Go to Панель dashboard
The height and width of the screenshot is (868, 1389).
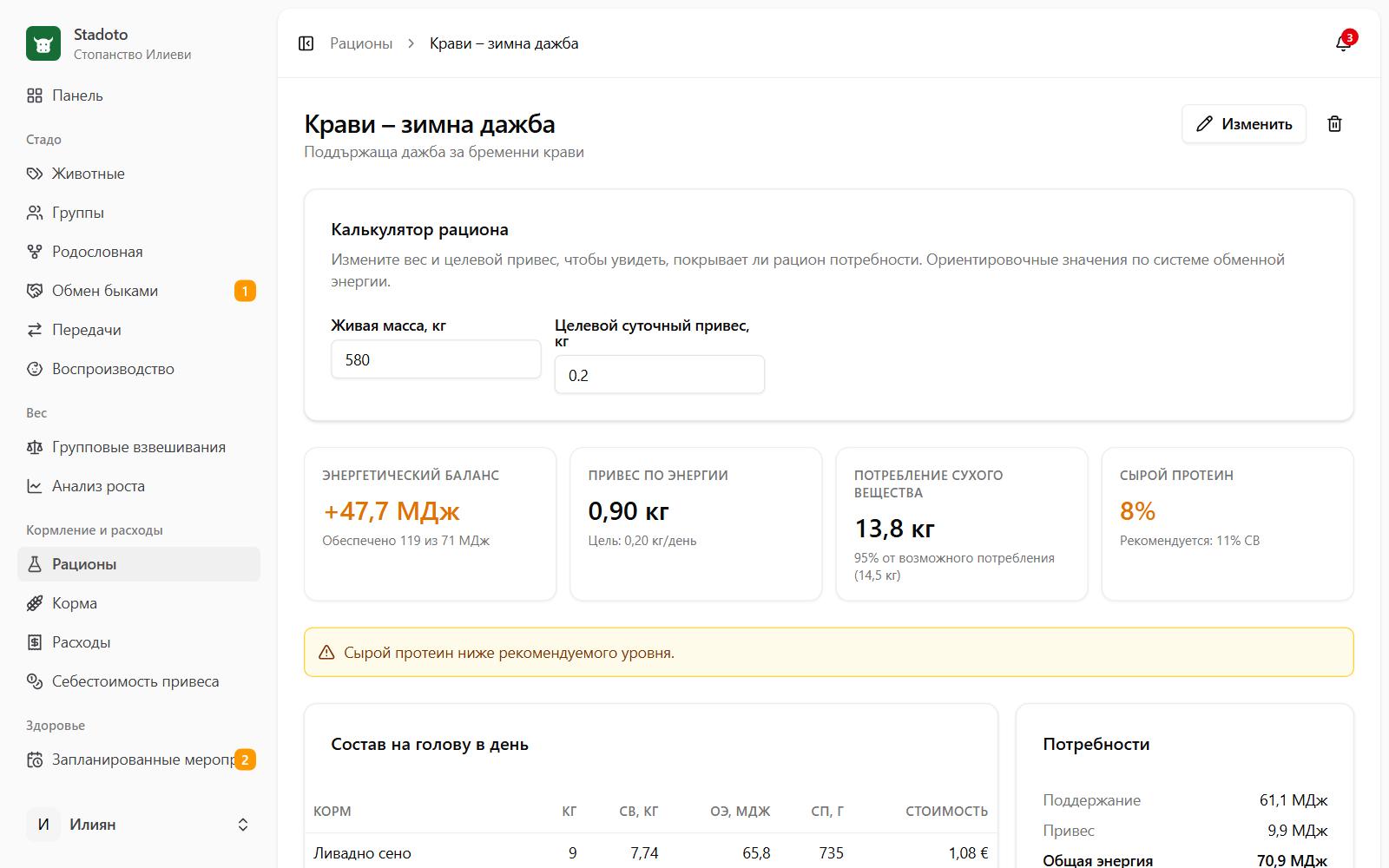pyautogui.click(x=139, y=95)
